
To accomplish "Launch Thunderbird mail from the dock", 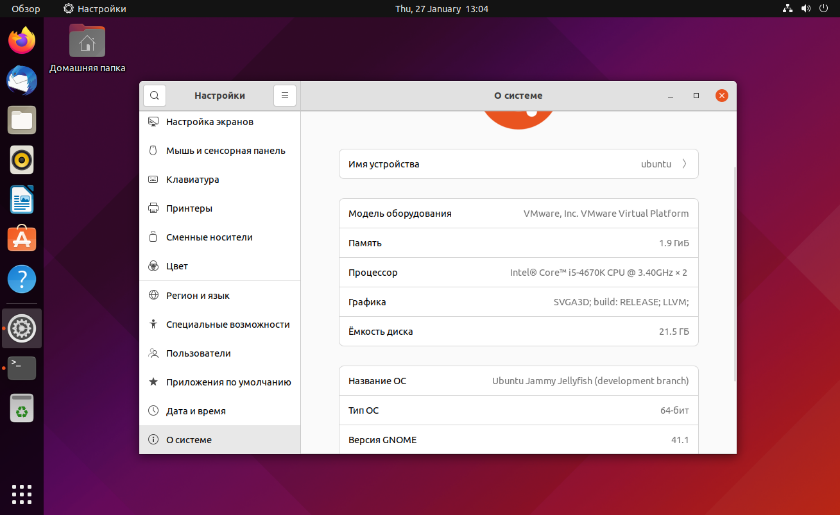I will 21,80.
